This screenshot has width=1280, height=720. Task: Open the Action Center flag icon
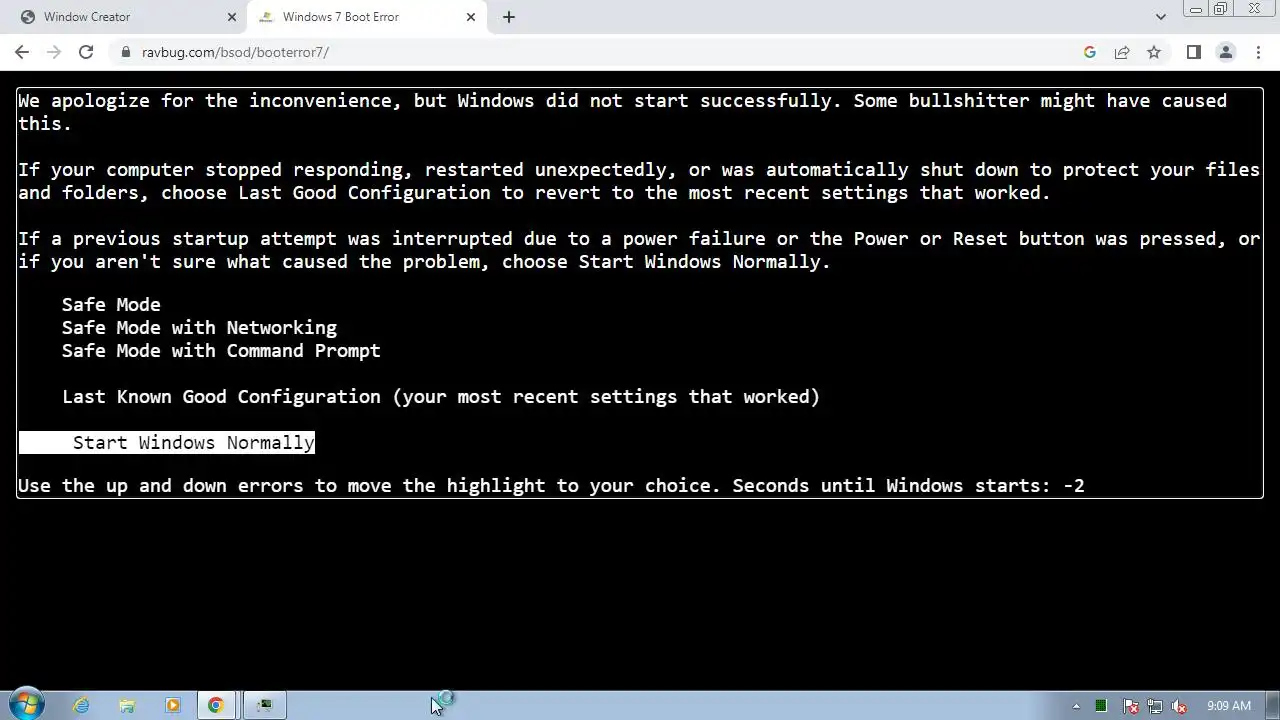click(x=1130, y=706)
